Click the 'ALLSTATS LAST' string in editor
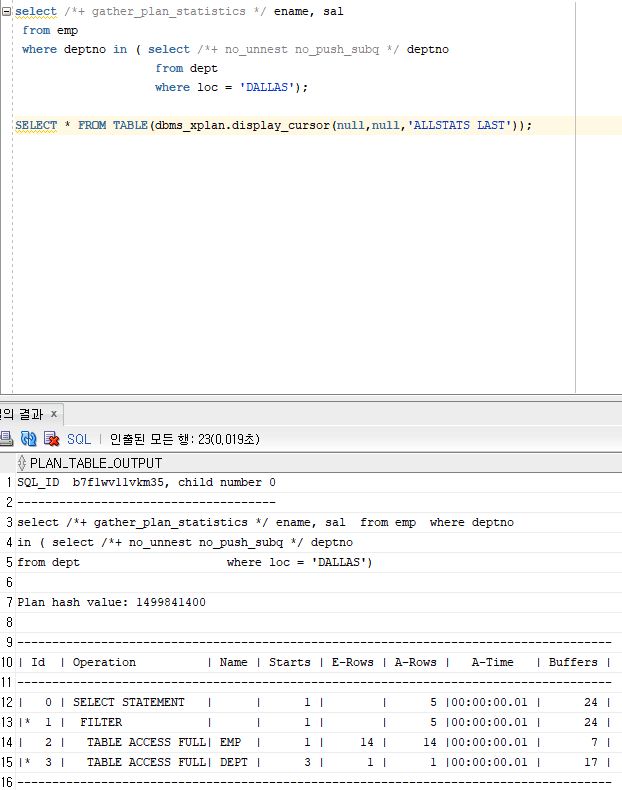The height and width of the screenshot is (790, 622). coord(459,125)
